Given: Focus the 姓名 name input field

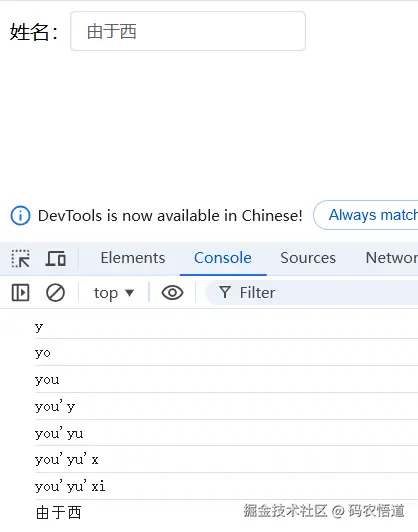Looking at the screenshot, I should pyautogui.click(x=188, y=31).
